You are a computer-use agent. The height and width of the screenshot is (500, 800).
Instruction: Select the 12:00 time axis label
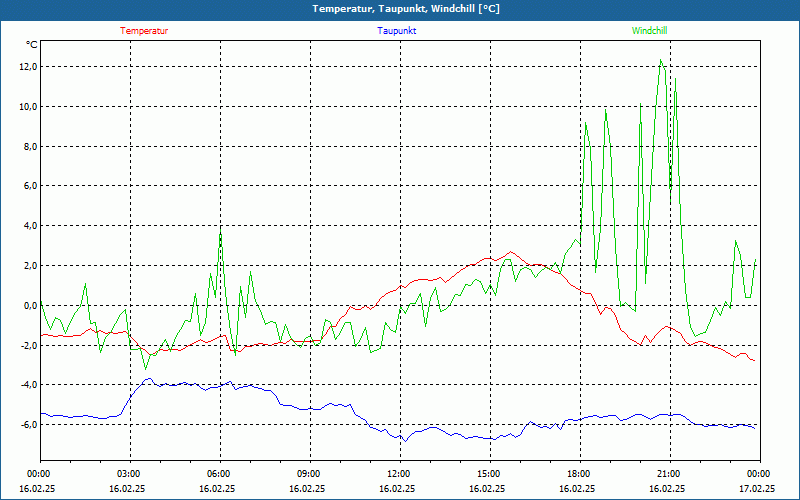pos(399,474)
